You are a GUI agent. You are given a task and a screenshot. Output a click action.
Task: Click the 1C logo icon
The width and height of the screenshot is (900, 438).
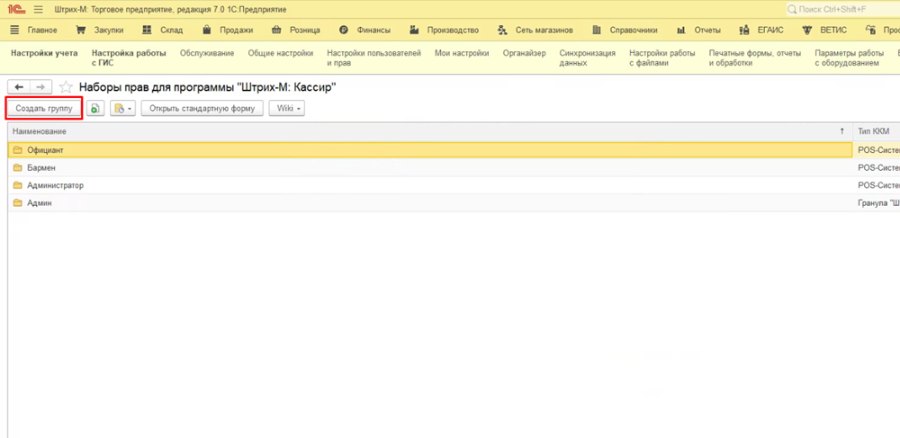coord(16,9)
